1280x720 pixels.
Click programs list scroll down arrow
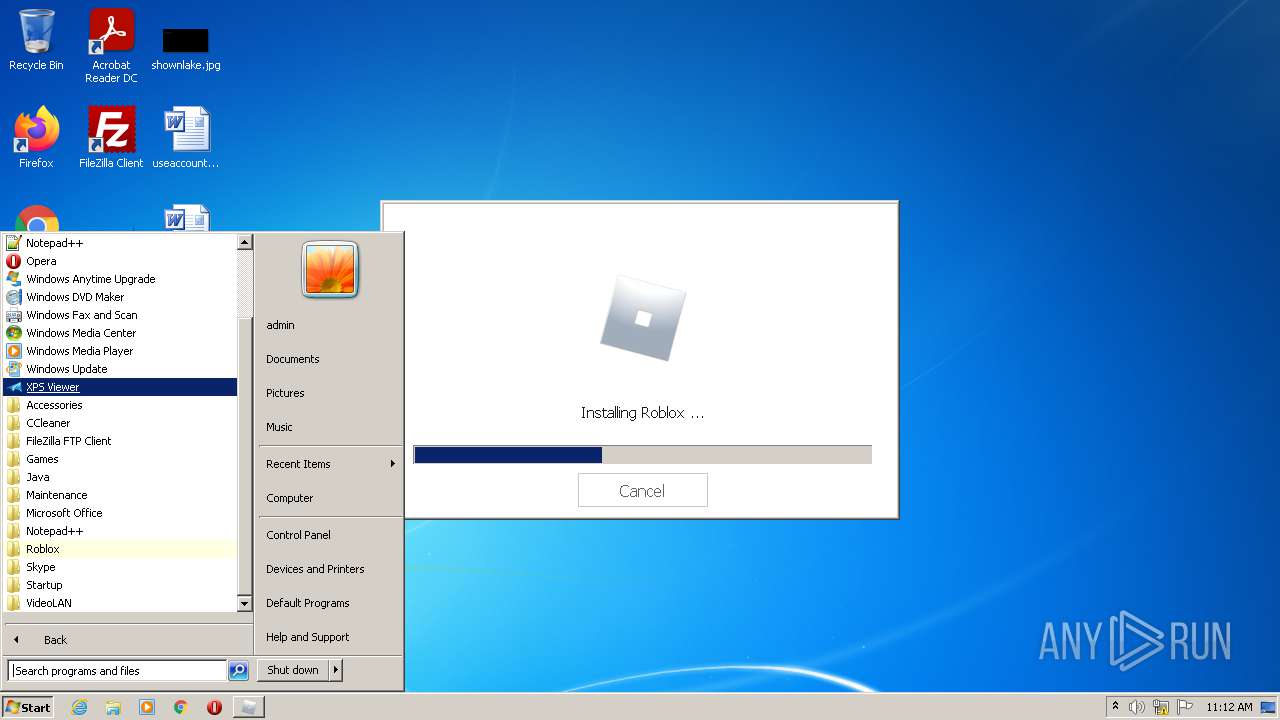(245, 603)
